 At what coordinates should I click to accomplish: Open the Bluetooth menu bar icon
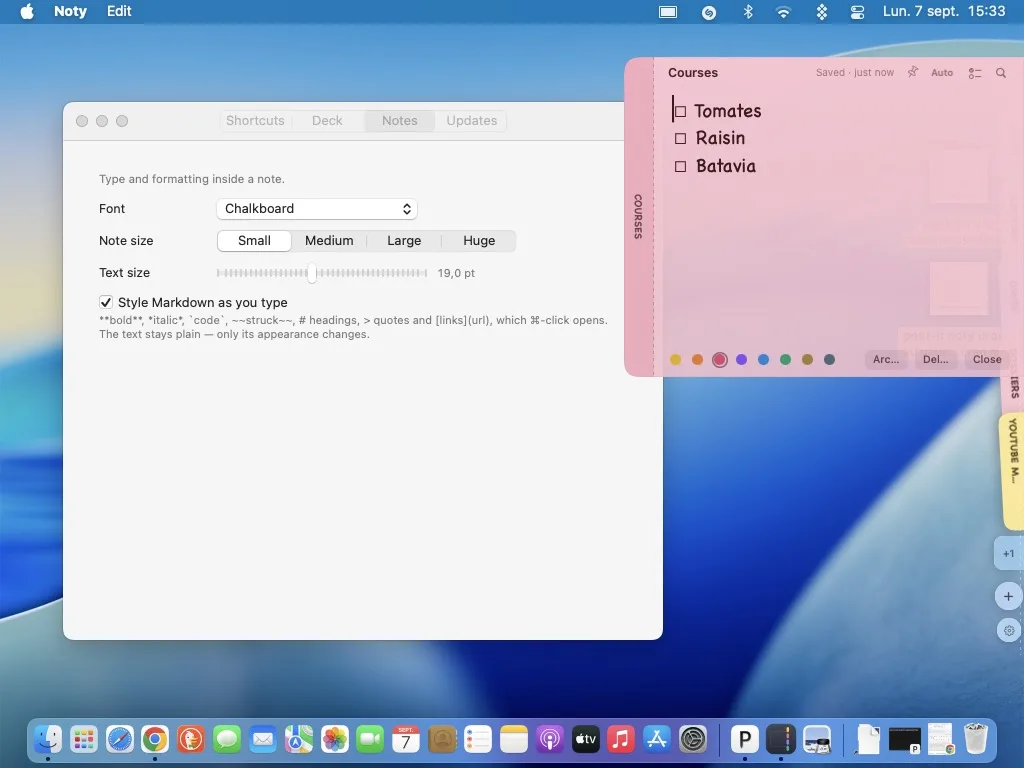[748, 12]
